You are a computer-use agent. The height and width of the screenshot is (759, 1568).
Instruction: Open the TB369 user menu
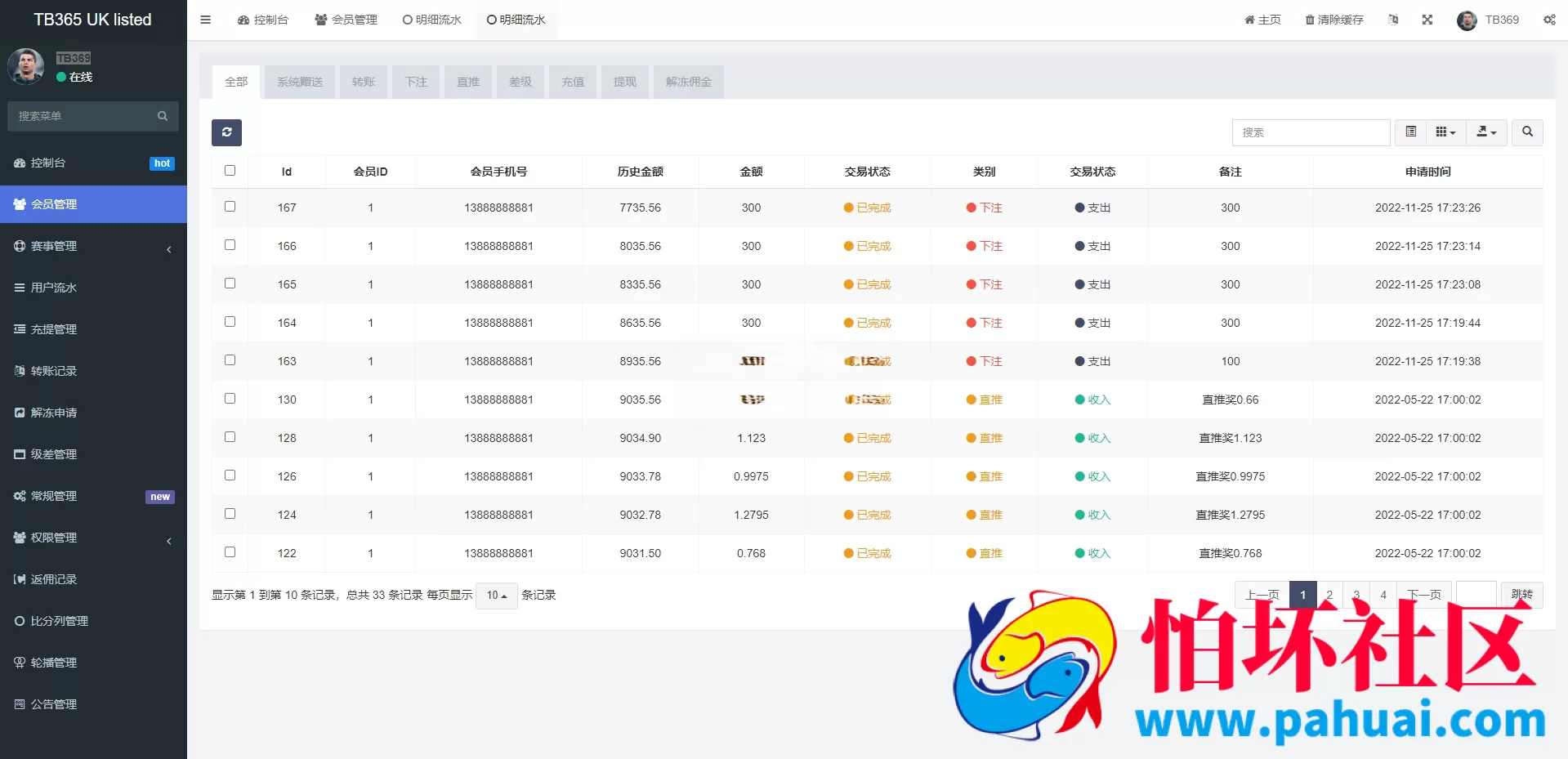1488,20
